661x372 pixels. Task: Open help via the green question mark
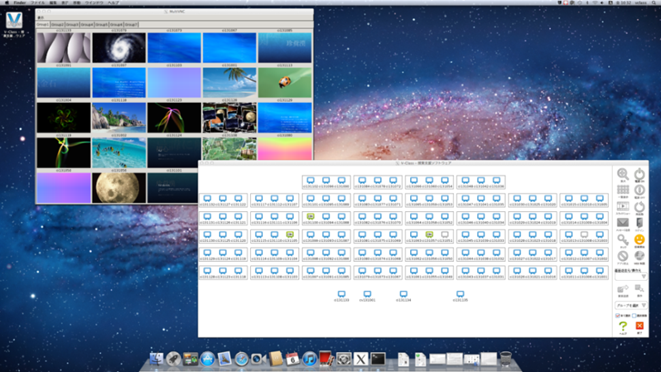click(x=623, y=326)
